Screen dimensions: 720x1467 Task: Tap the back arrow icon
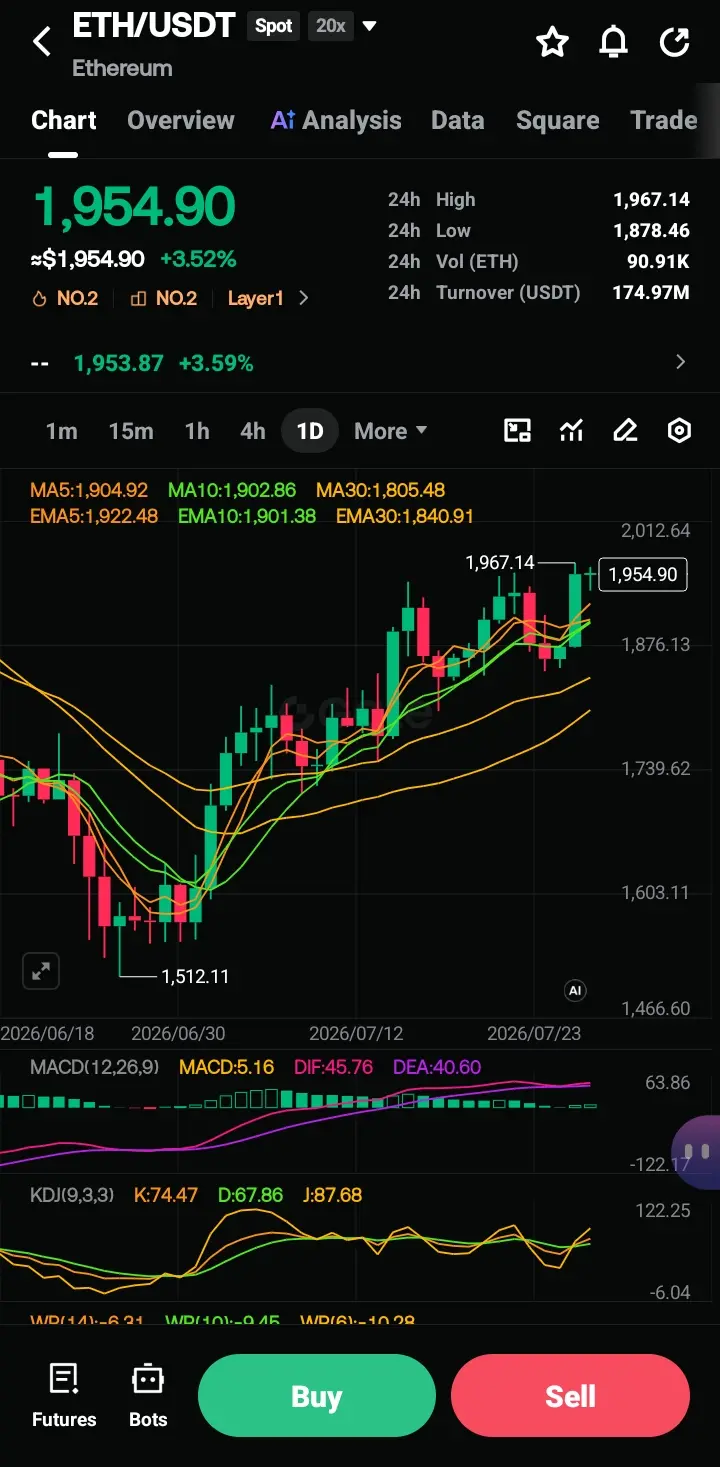click(42, 42)
